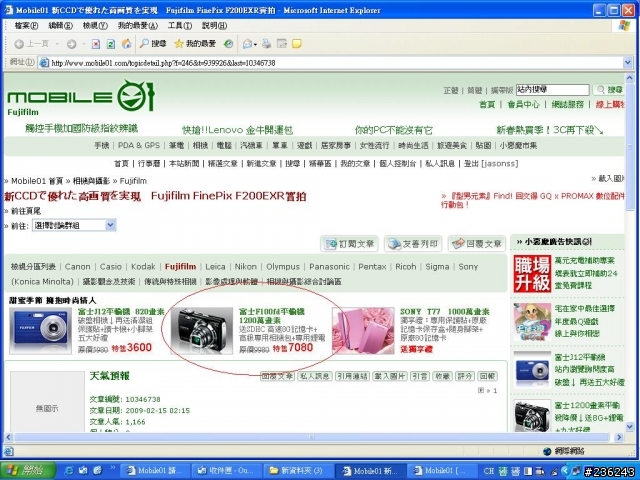The height and width of the screenshot is (480, 640).
Task: Click the 登出 [jasonss] link
Action: [491, 164]
